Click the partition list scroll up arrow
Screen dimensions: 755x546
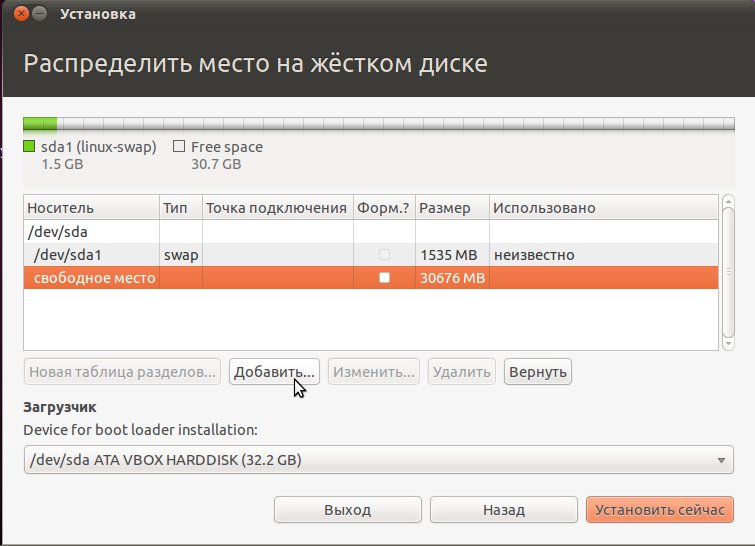729,201
